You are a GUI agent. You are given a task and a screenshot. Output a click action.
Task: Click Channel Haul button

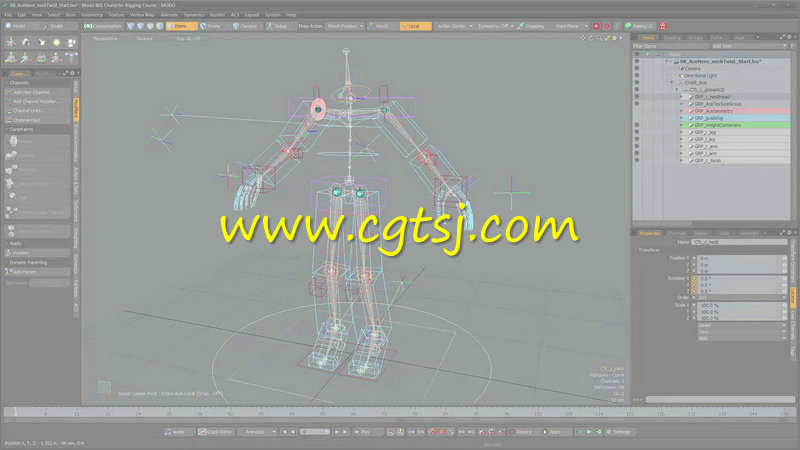pos(37,120)
